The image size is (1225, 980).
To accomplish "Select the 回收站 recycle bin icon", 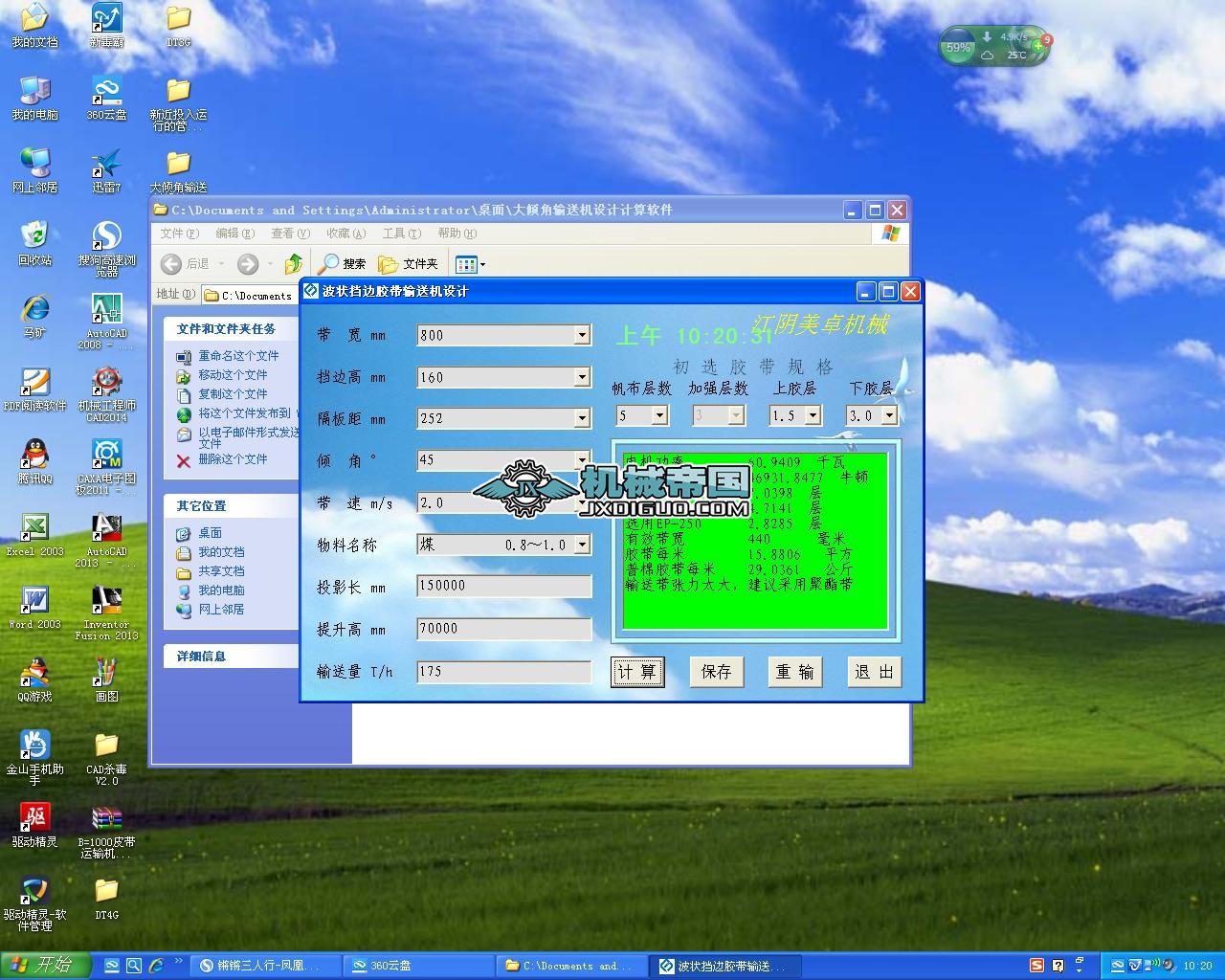I will (34, 243).
